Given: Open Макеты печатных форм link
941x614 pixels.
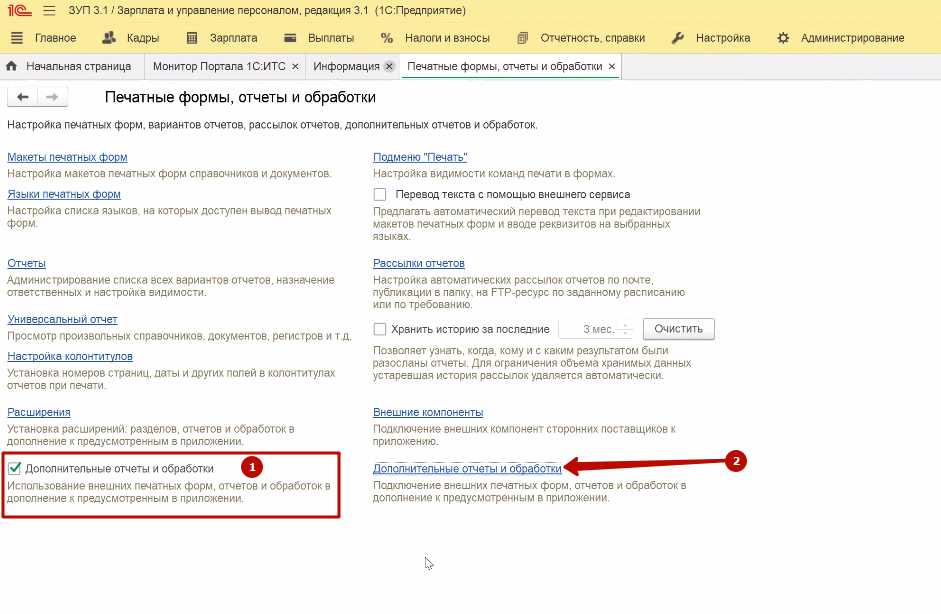Looking at the screenshot, I should 67,157.
